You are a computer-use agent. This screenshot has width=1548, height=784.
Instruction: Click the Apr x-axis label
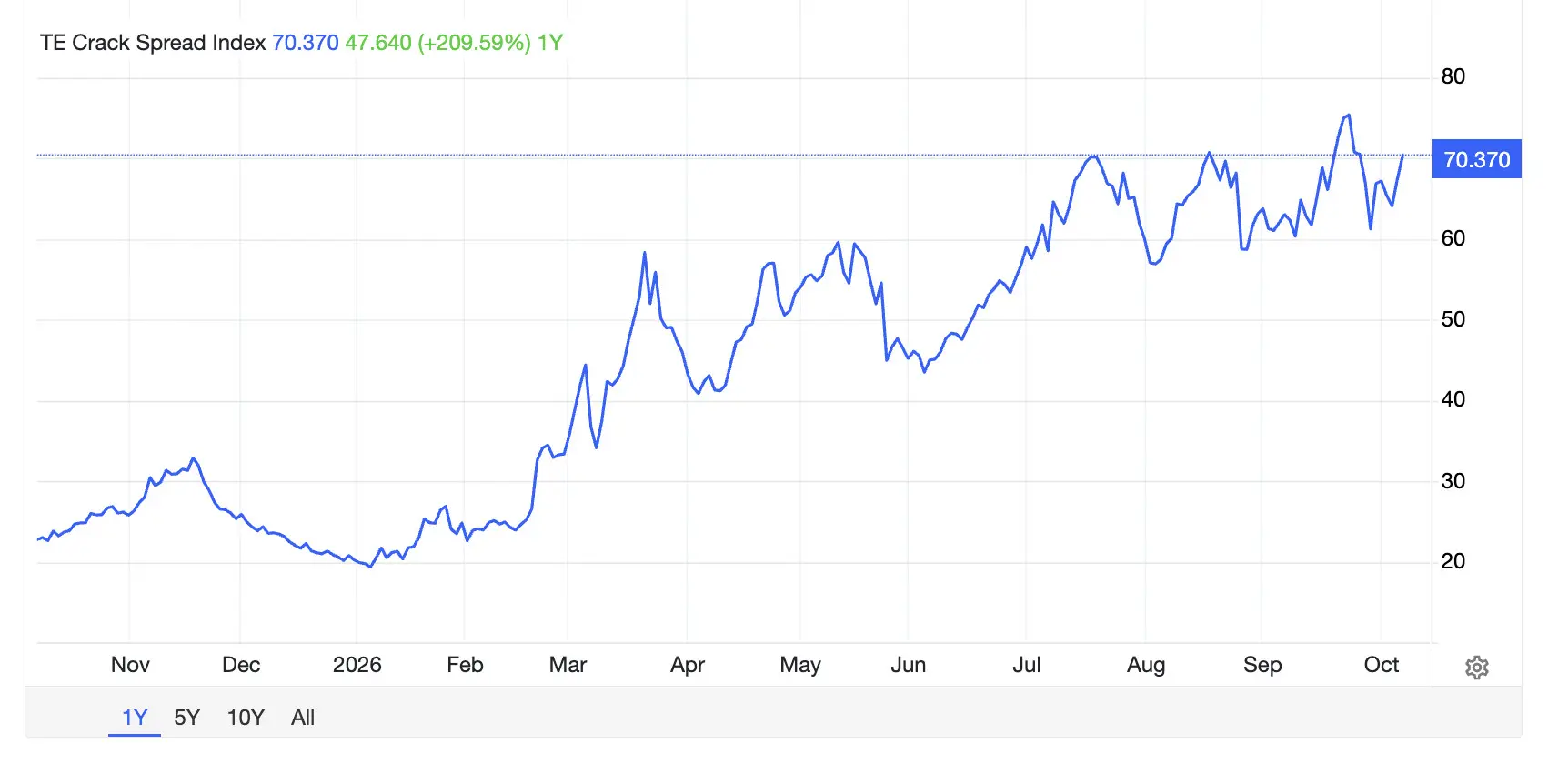point(688,665)
